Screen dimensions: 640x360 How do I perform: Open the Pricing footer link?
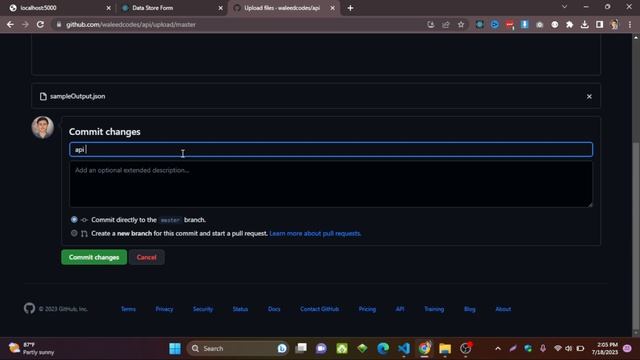point(367,309)
